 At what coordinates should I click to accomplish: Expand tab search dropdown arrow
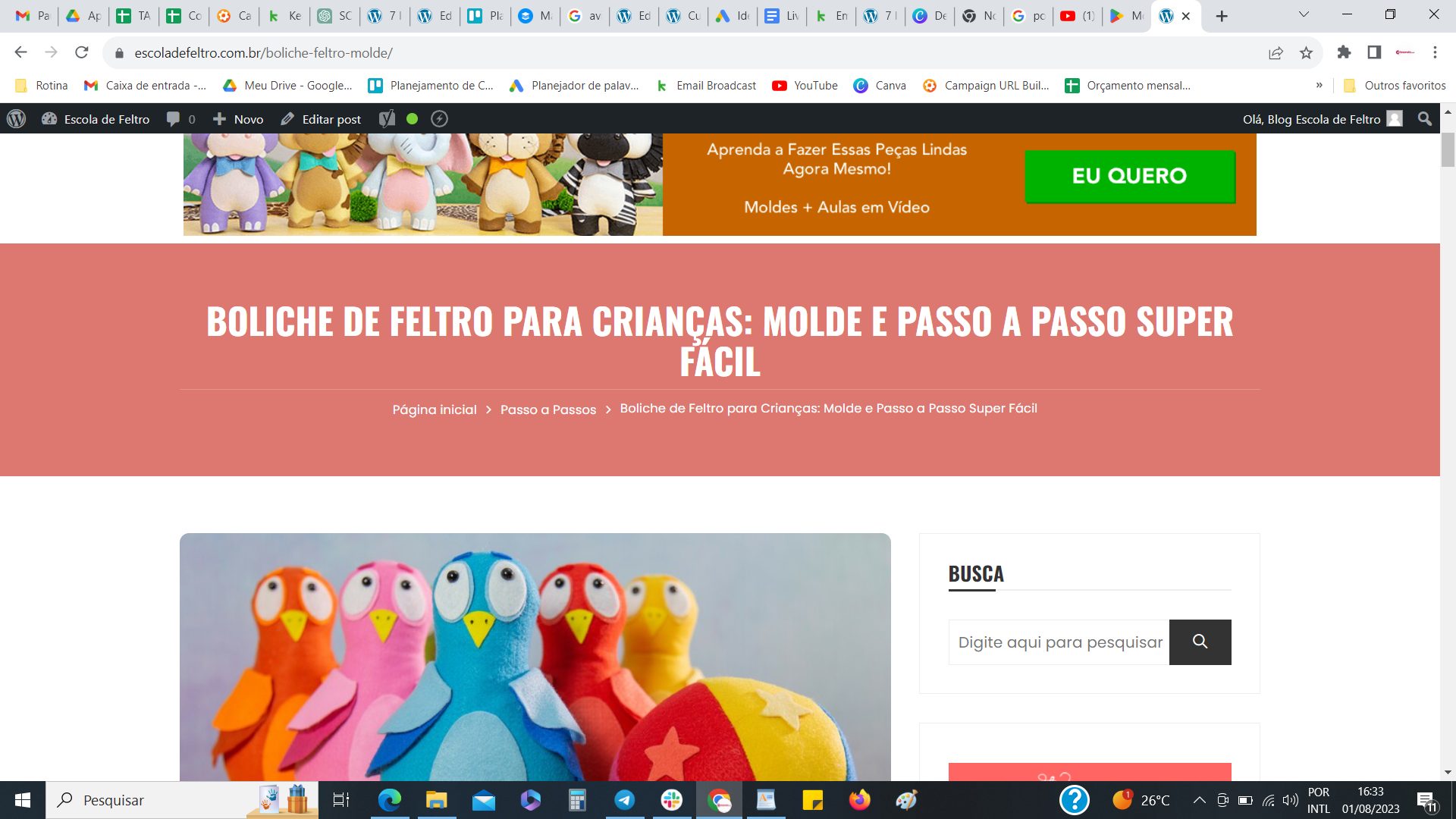click(x=1304, y=14)
